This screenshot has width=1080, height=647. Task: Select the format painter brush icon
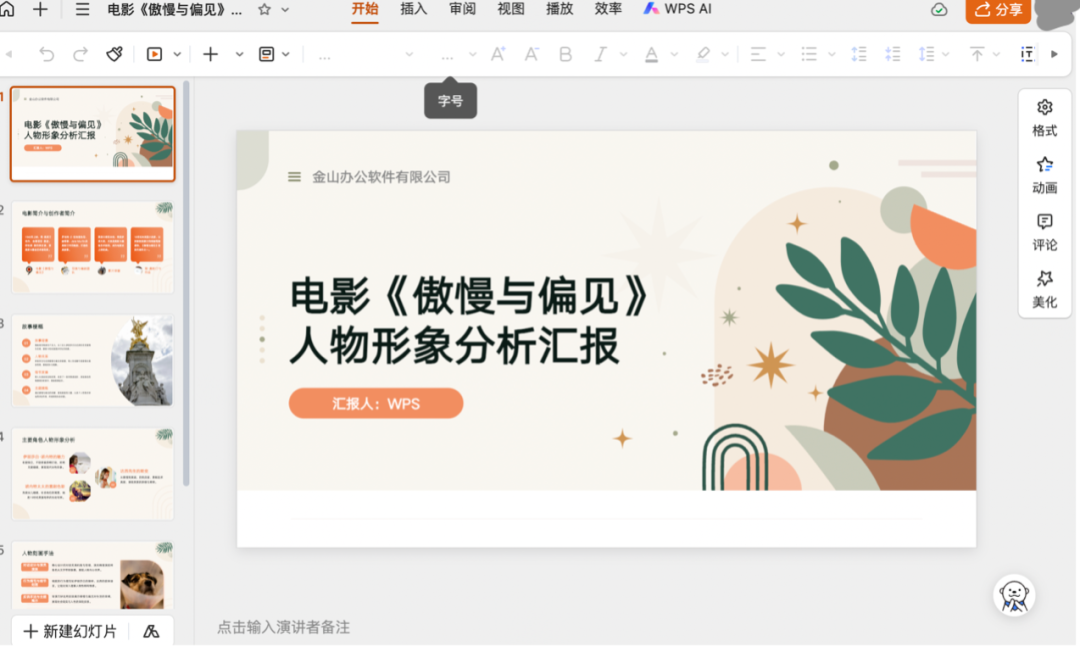pyautogui.click(x=114, y=54)
